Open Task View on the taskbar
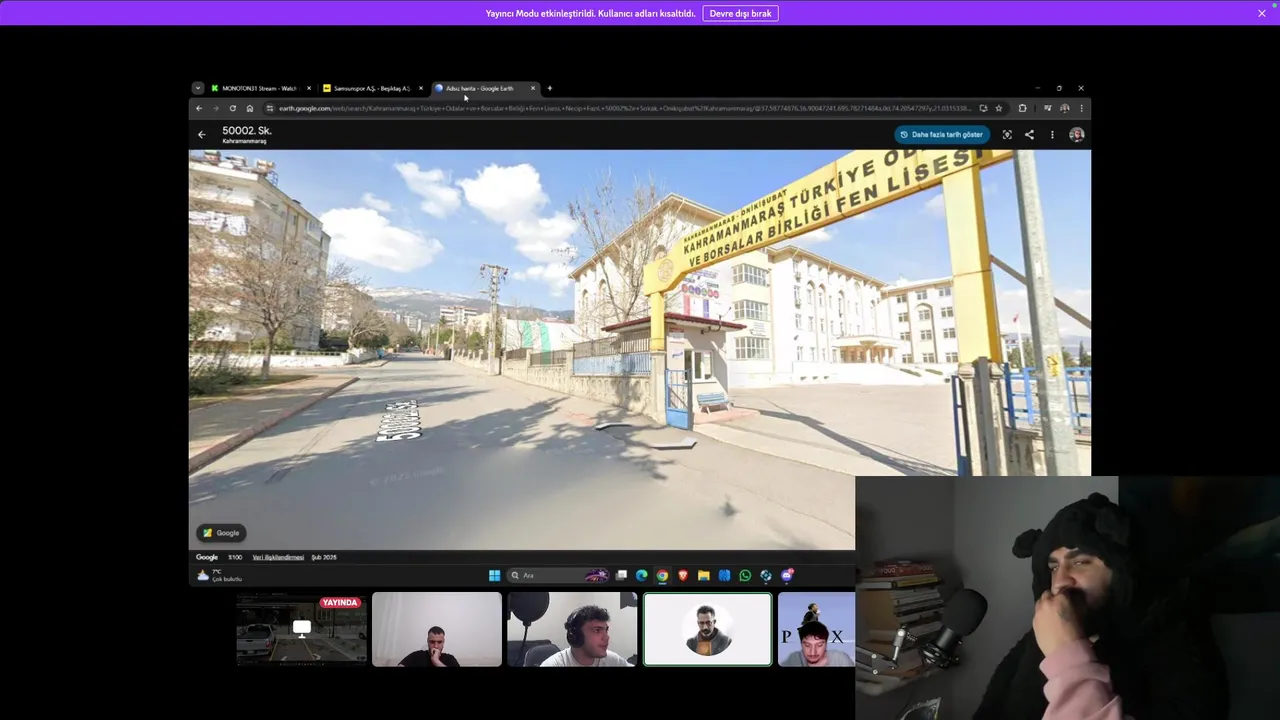Image resolution: width=1280 pixels, height=720 pixels. coord(621,575)
